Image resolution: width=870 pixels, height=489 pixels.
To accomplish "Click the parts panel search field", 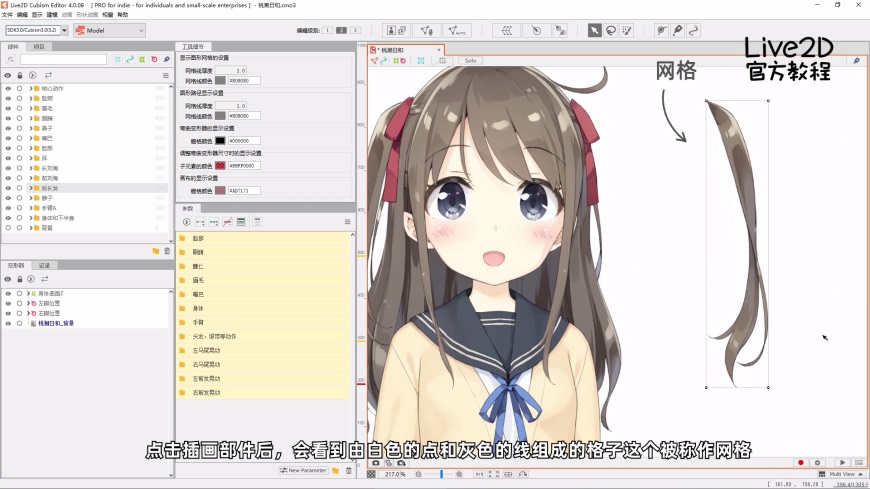I will (63, 59).
